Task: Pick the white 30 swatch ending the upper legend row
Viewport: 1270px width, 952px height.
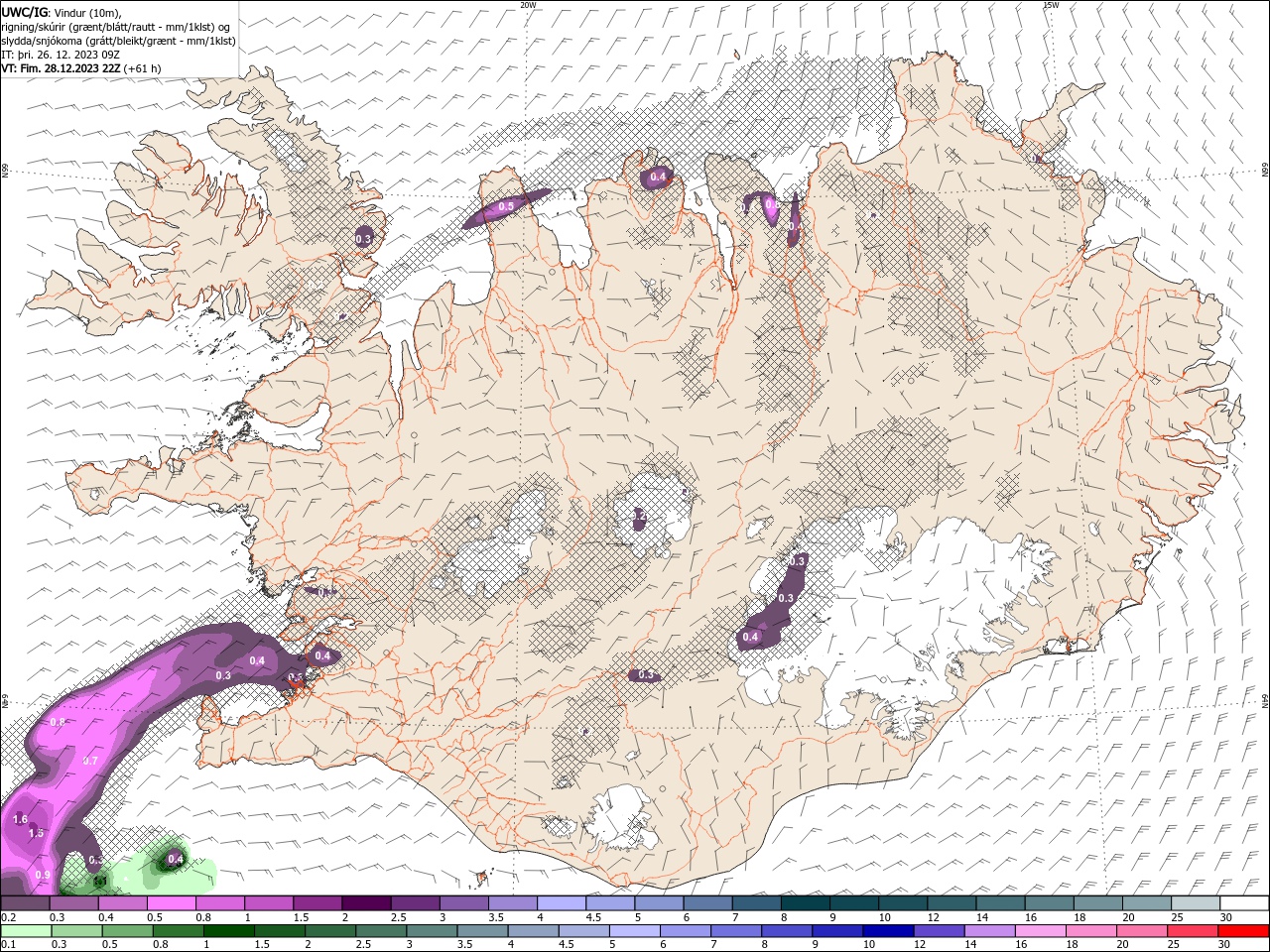Action: point(1244,903)
